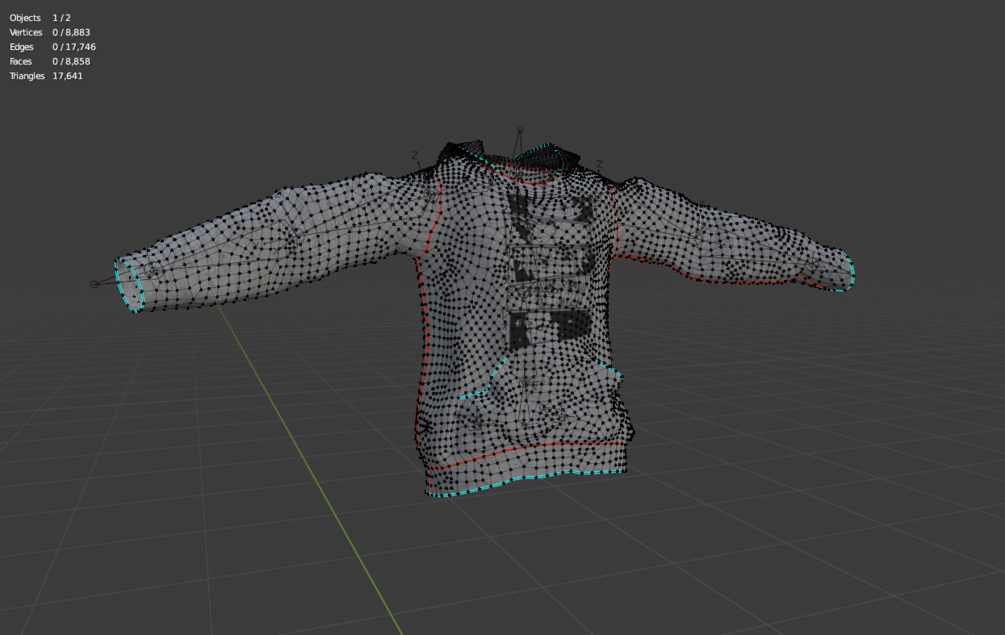
Task: Click the Triangles 17,641 statistic
Action: tap(46, 76)
